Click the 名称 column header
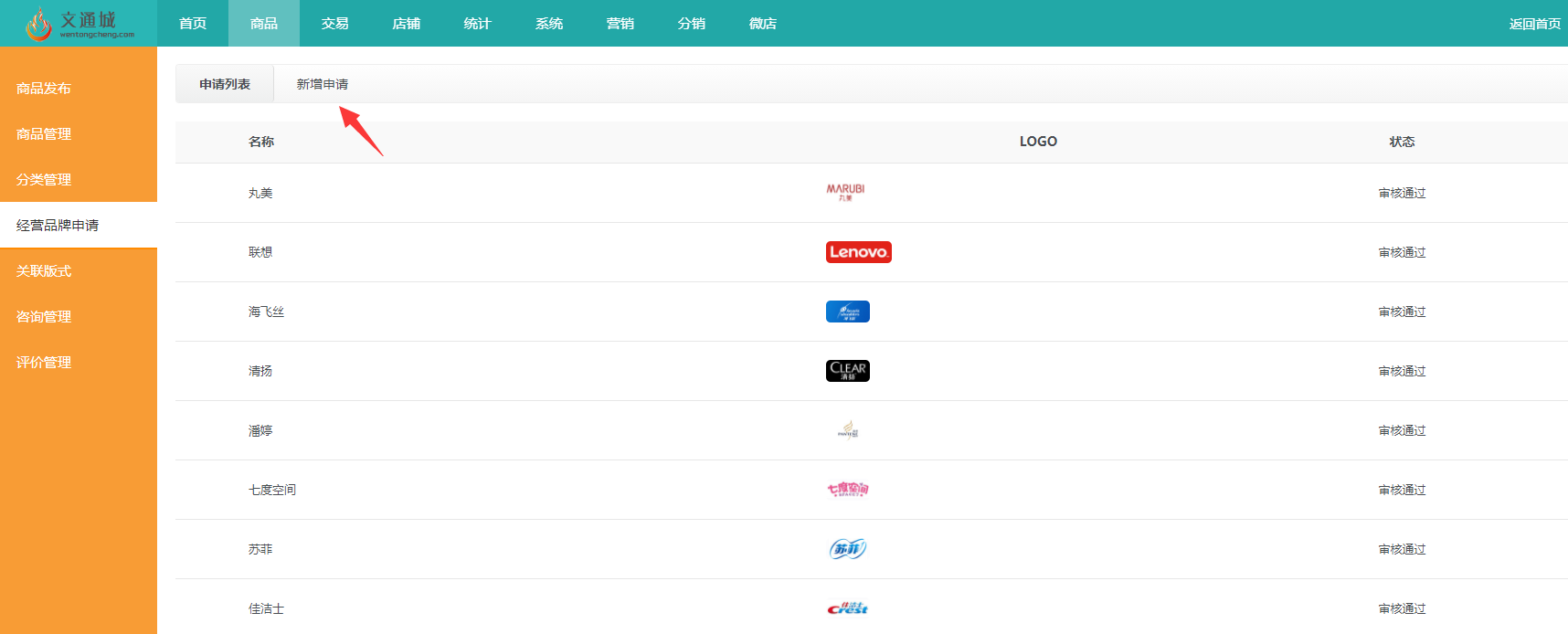The image size is (1568, 634). coord(261,142)
